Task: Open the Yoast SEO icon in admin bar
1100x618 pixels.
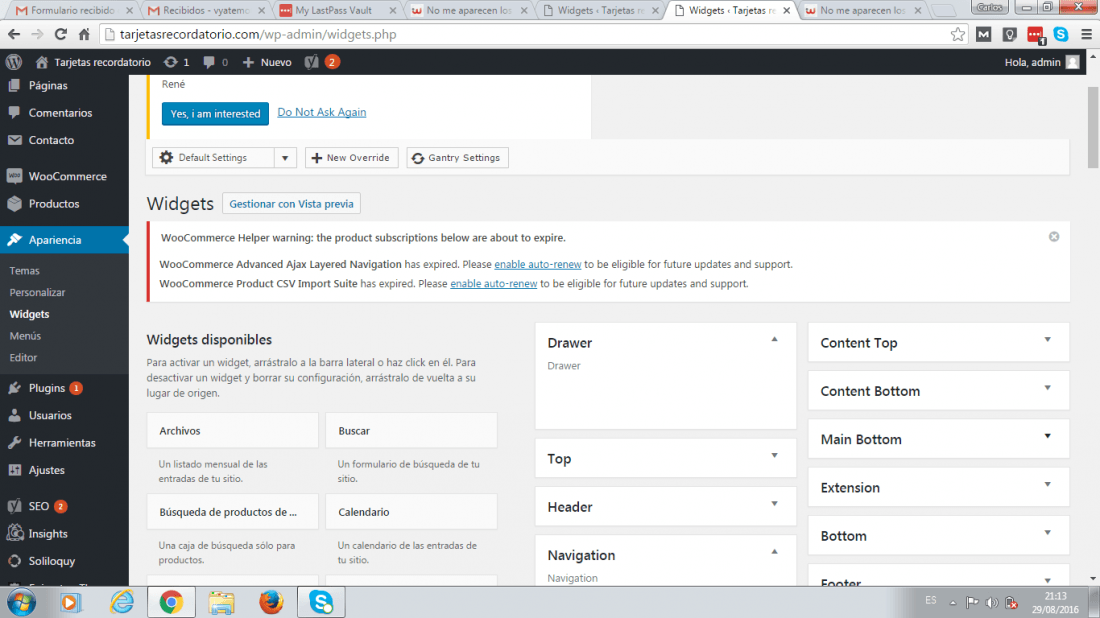Action: point(311,62)
